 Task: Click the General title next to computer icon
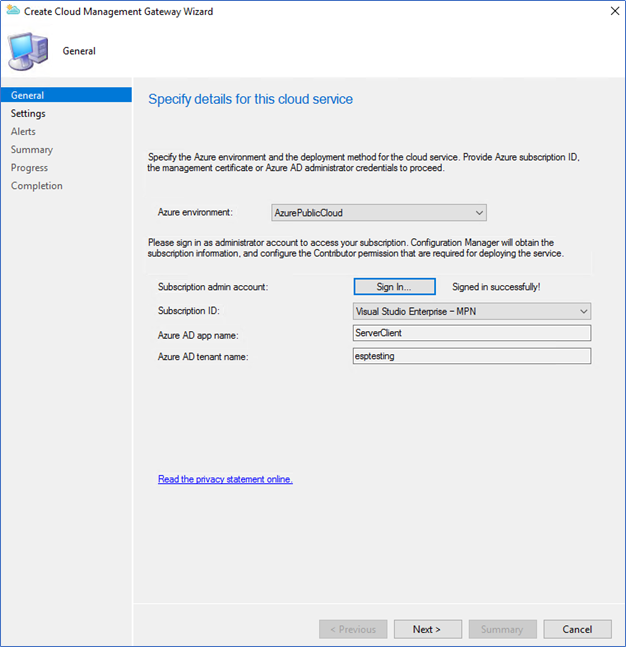pyautogui.click(x=79, y=51)
